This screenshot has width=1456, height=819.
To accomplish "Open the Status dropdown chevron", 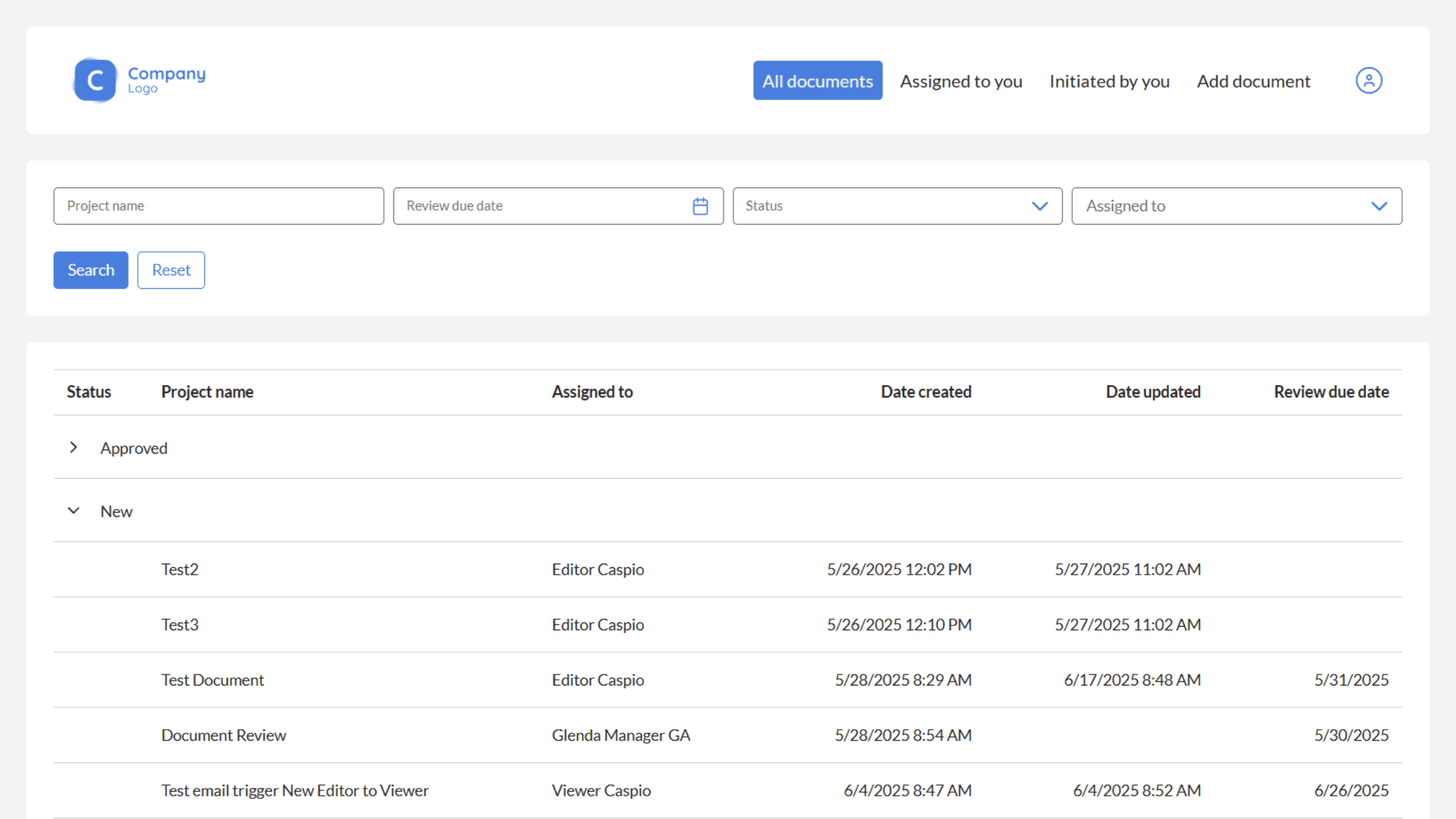I will tap(1040, 206).
